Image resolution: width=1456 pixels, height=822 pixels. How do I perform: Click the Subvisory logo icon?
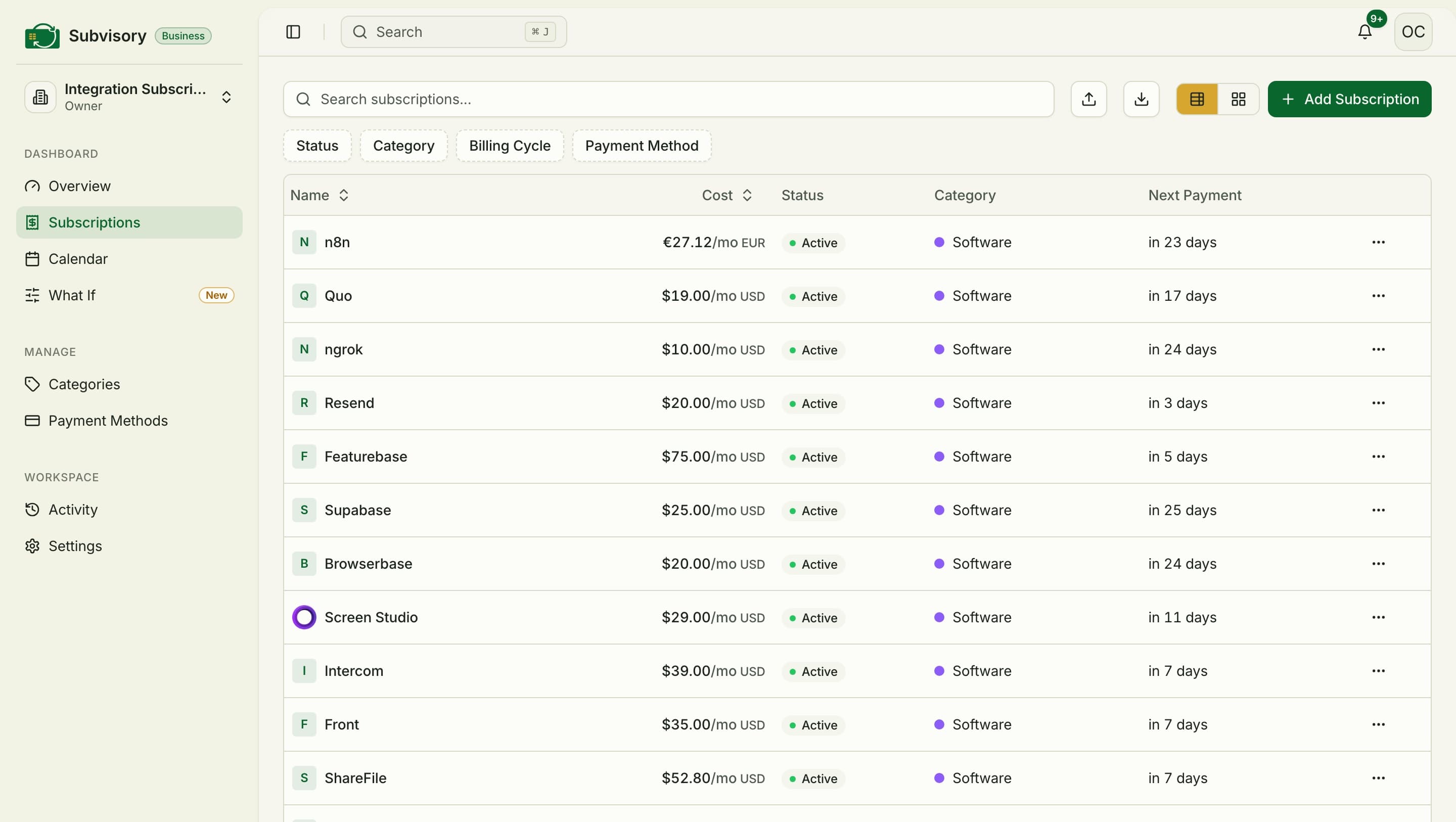(42, 35)
